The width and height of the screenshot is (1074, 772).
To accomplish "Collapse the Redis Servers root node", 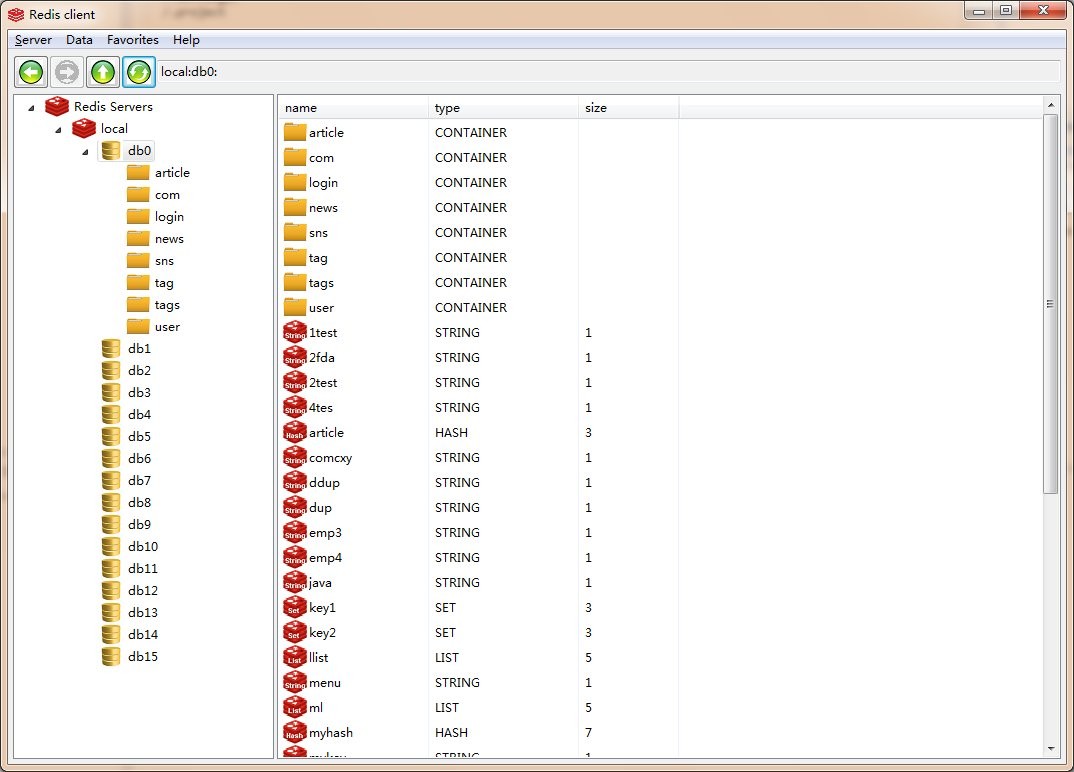I will [32, 106].
